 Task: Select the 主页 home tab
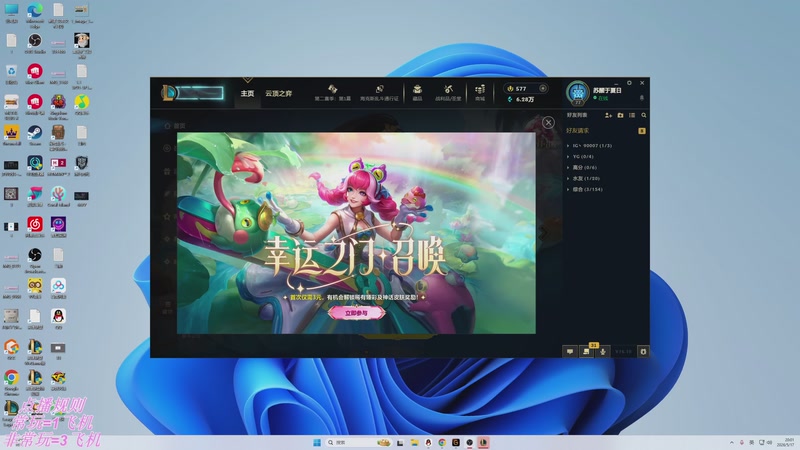pyautogui.click(x=247, y=93)
